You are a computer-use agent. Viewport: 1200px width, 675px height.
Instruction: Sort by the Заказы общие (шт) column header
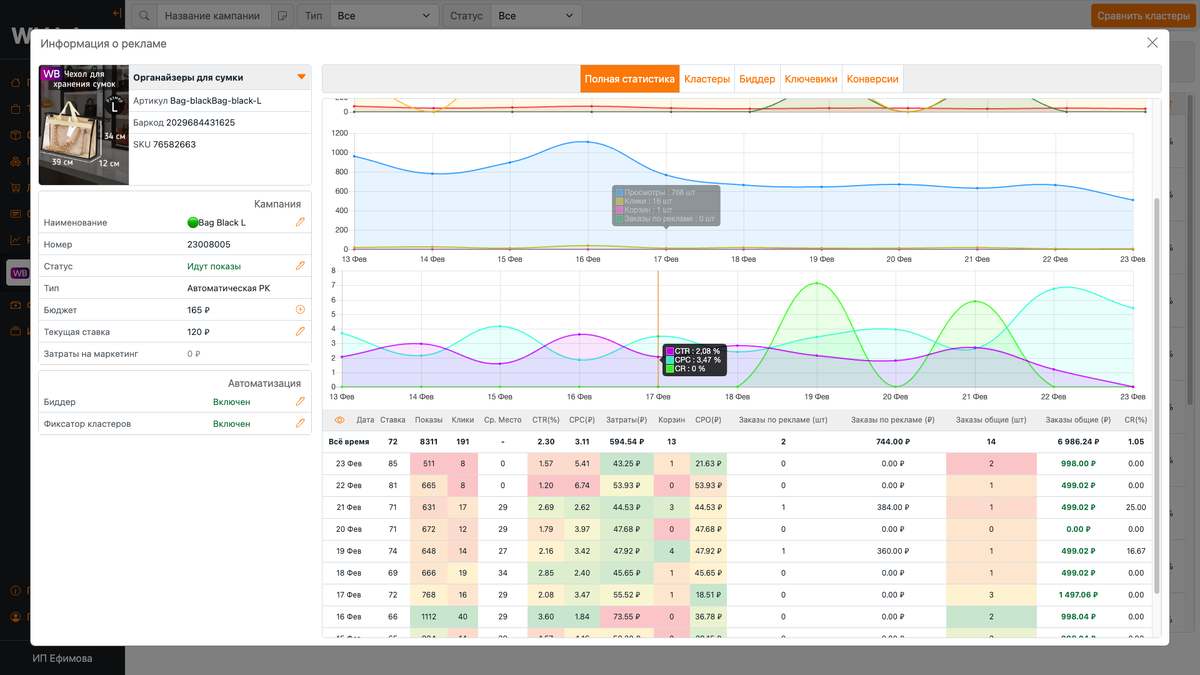[991, 420]
